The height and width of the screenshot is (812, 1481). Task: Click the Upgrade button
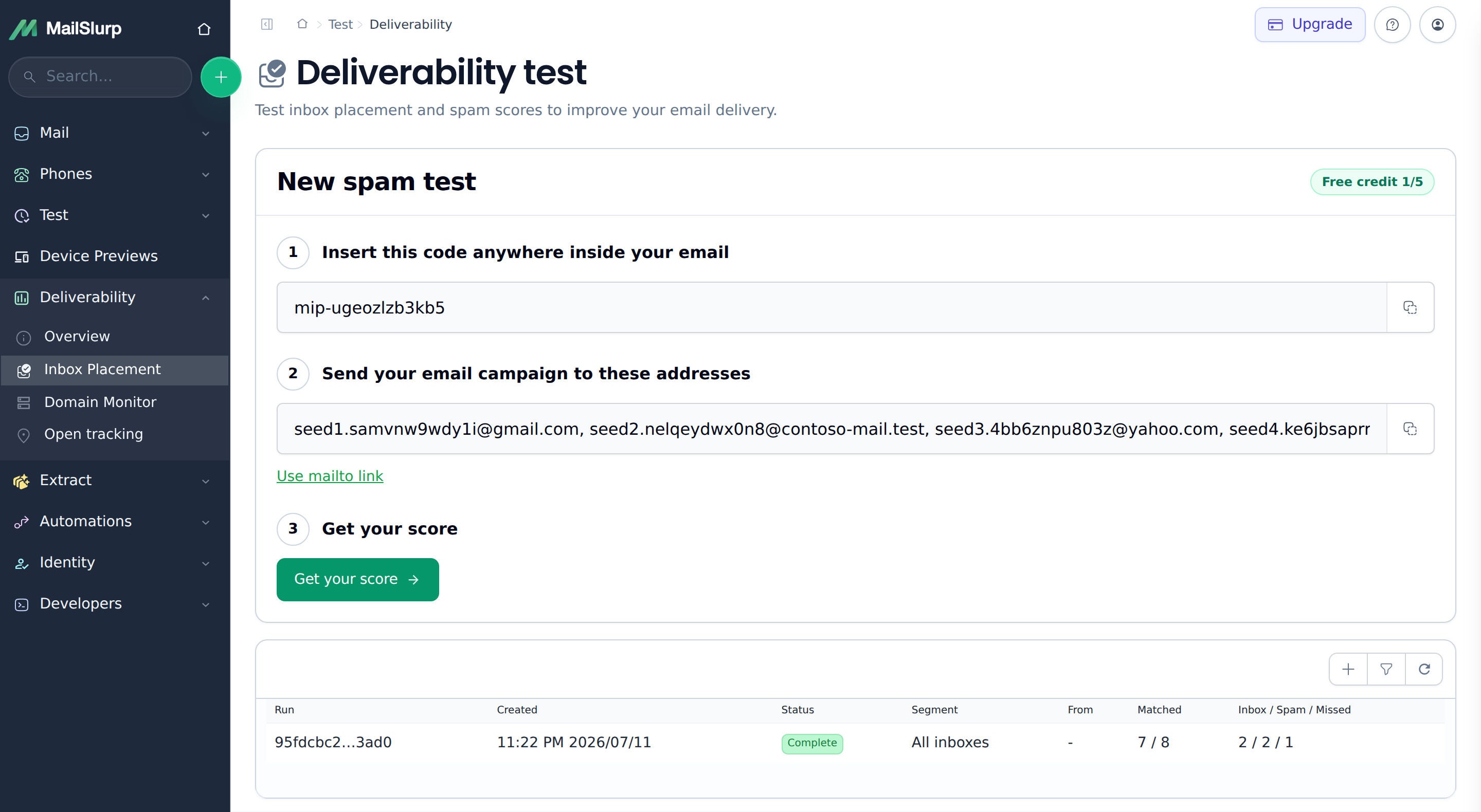click(x=1310, y=25)
